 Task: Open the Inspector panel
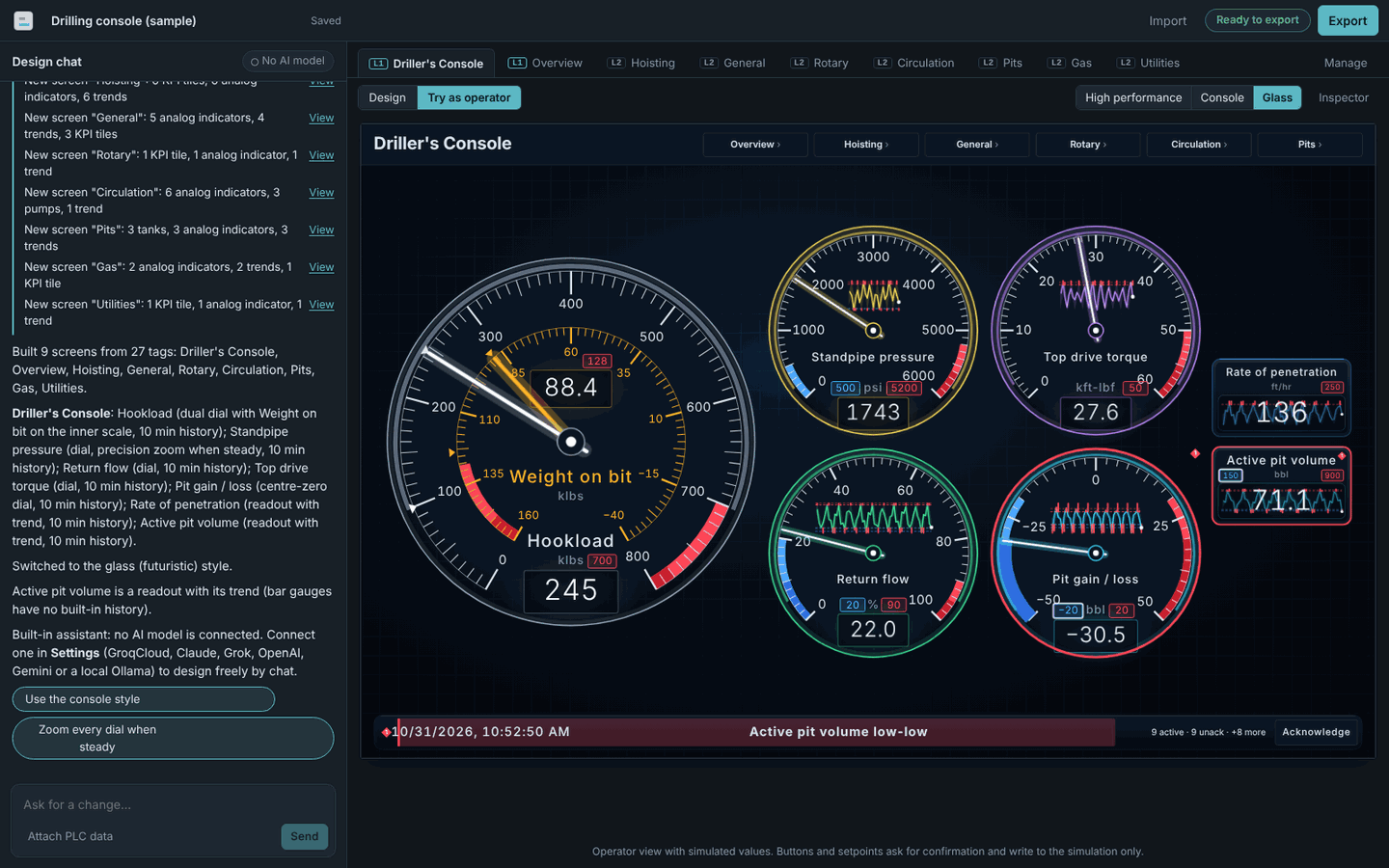coord(1344,97)
